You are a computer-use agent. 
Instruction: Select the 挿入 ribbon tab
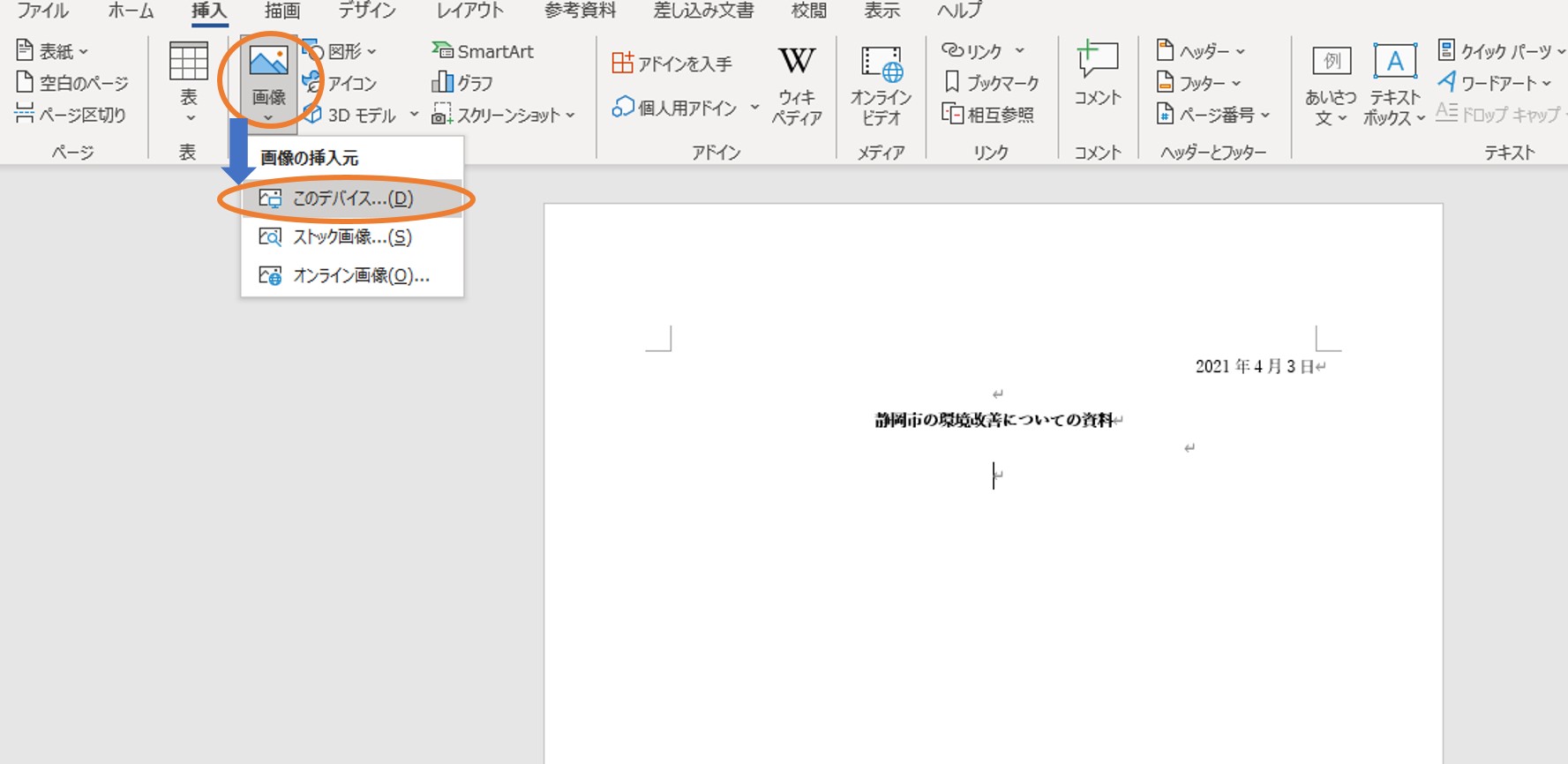click(209, 11)
